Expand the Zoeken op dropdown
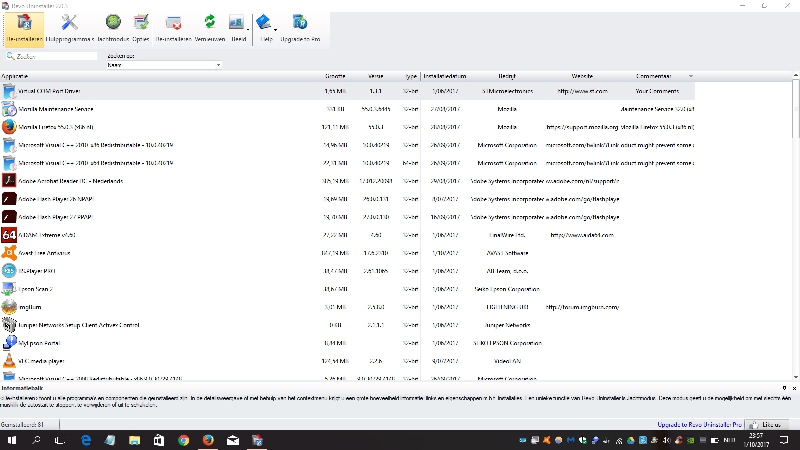 218,65
